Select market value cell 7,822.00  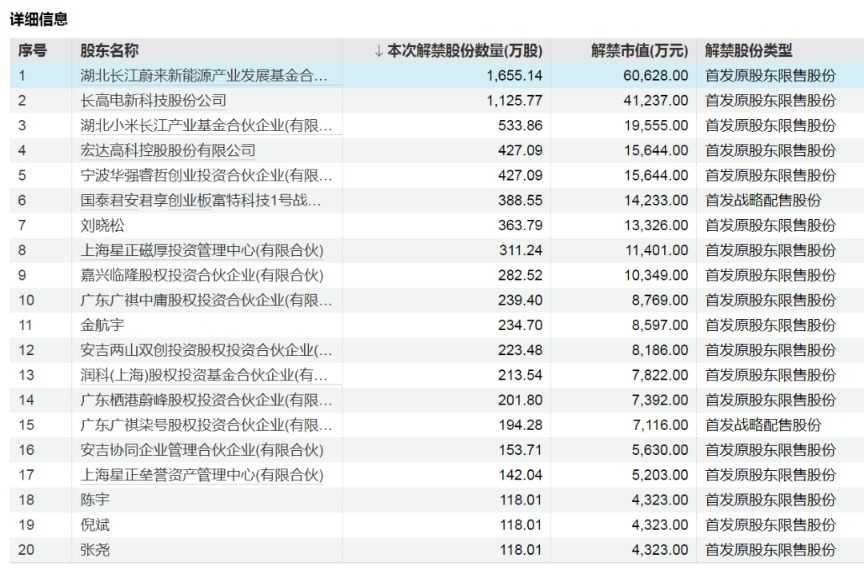coord(660,375)
